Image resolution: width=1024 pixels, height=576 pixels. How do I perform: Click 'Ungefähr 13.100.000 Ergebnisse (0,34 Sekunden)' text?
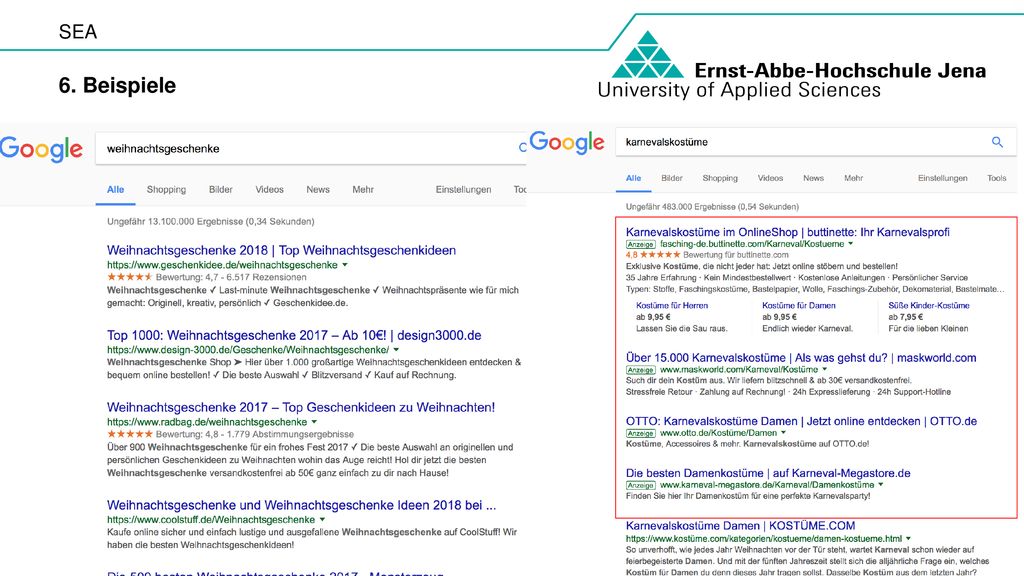[210, 221]
